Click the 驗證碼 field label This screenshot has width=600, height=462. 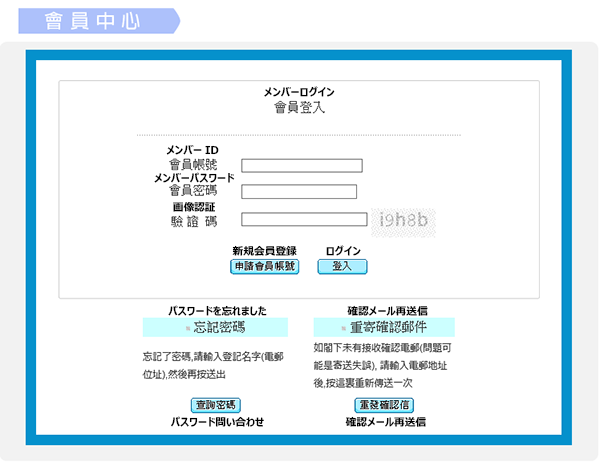[x=193, y=221]
